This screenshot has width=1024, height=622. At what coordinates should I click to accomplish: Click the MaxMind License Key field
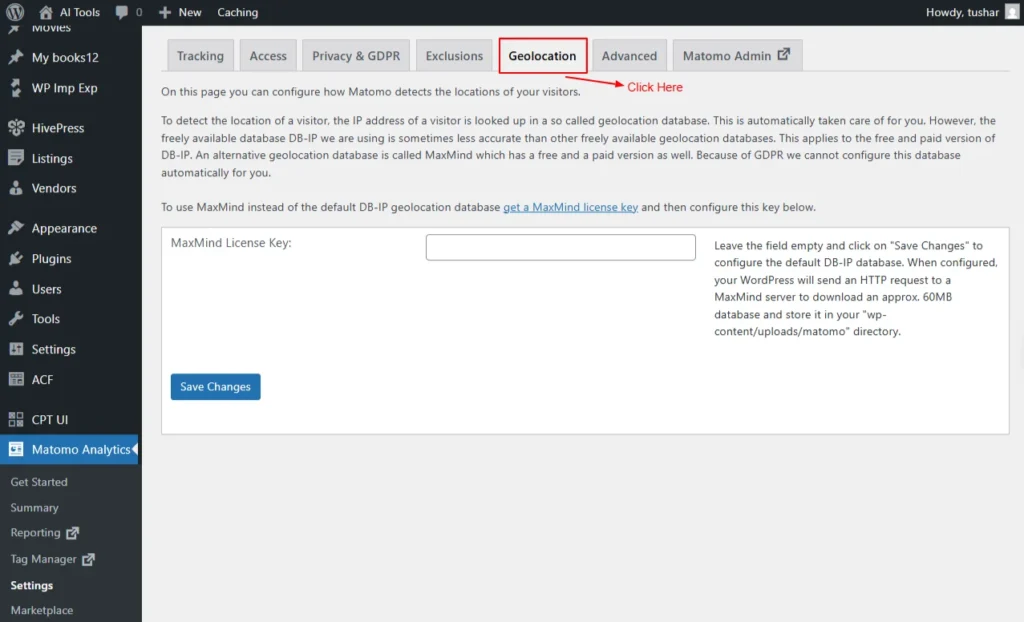point(560,247)
